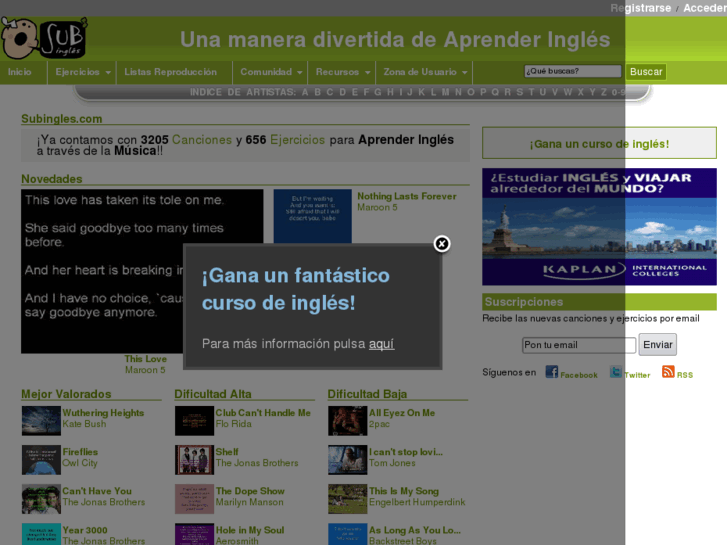Open 2pac artist link
The image size is (727, 545).
[x=379, y=424]
